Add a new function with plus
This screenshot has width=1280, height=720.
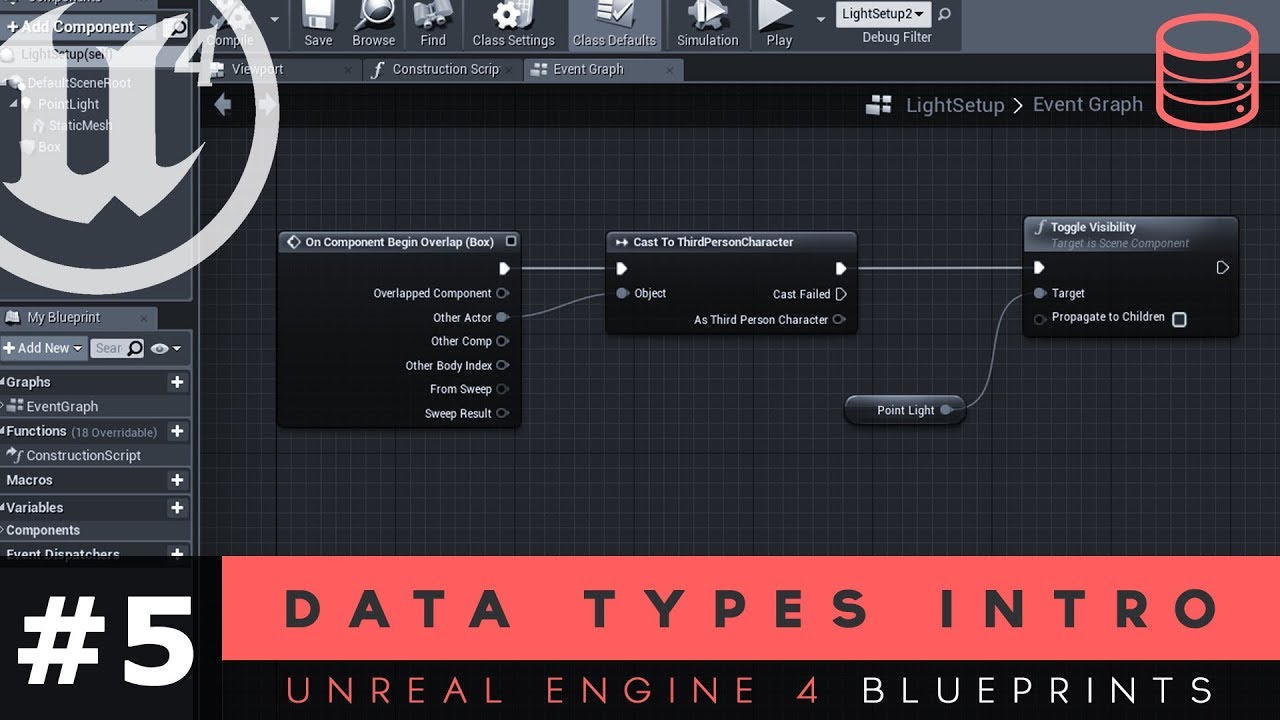pos(177,431)
